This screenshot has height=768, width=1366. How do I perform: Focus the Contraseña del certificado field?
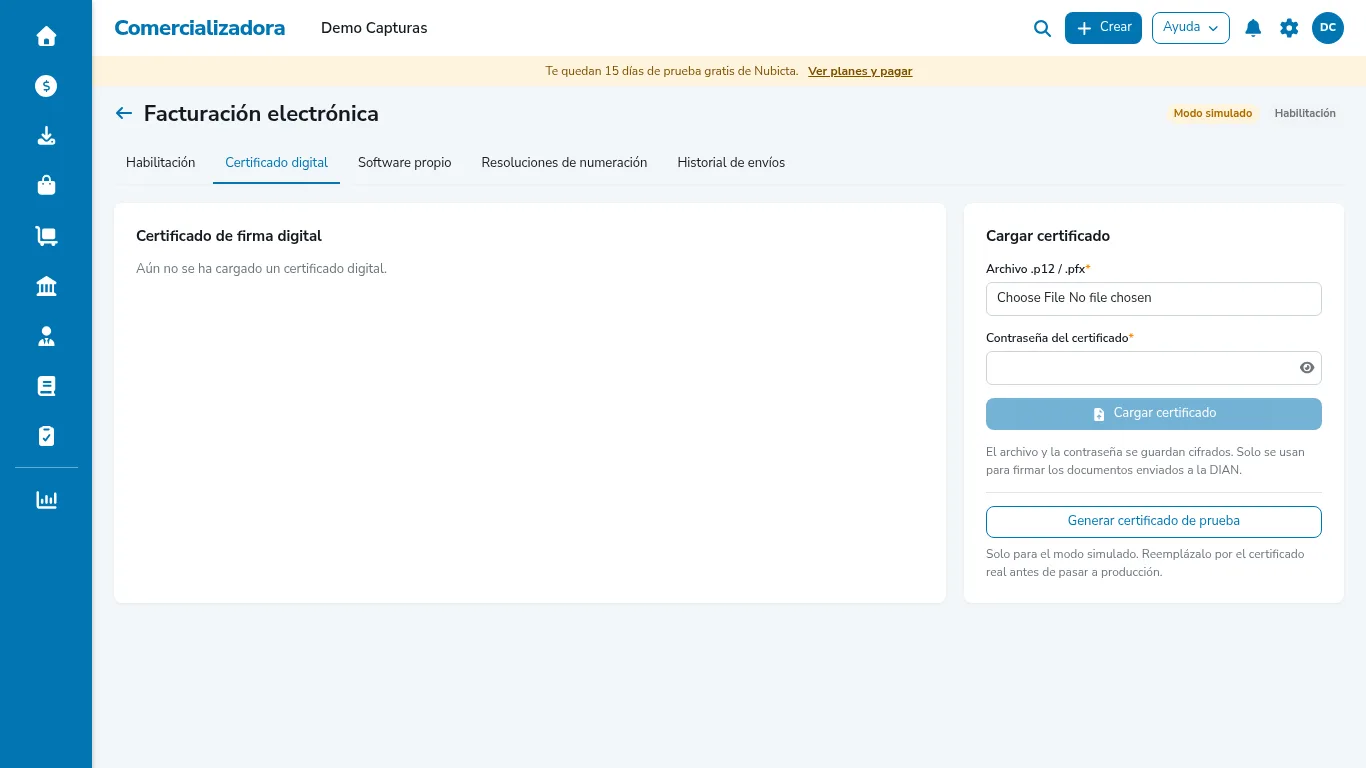(x=1154, y=368)
